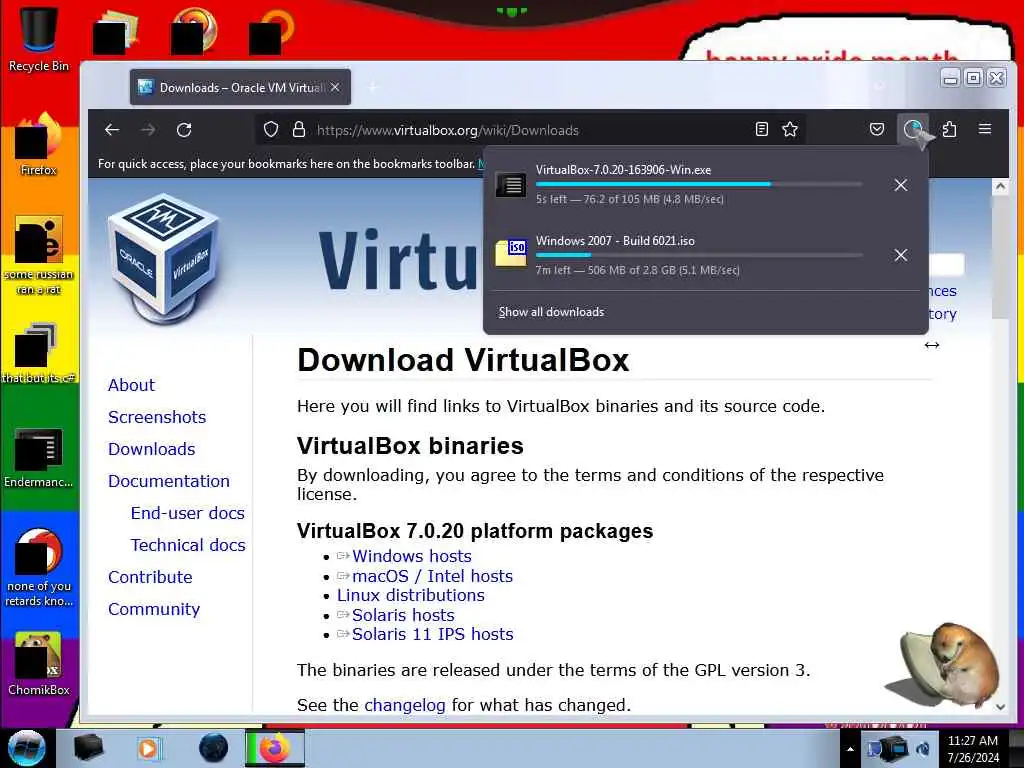The height and width of the screenshot is (768, 1024).
Task: Click Linux distributions link
Action: point(411,596)
